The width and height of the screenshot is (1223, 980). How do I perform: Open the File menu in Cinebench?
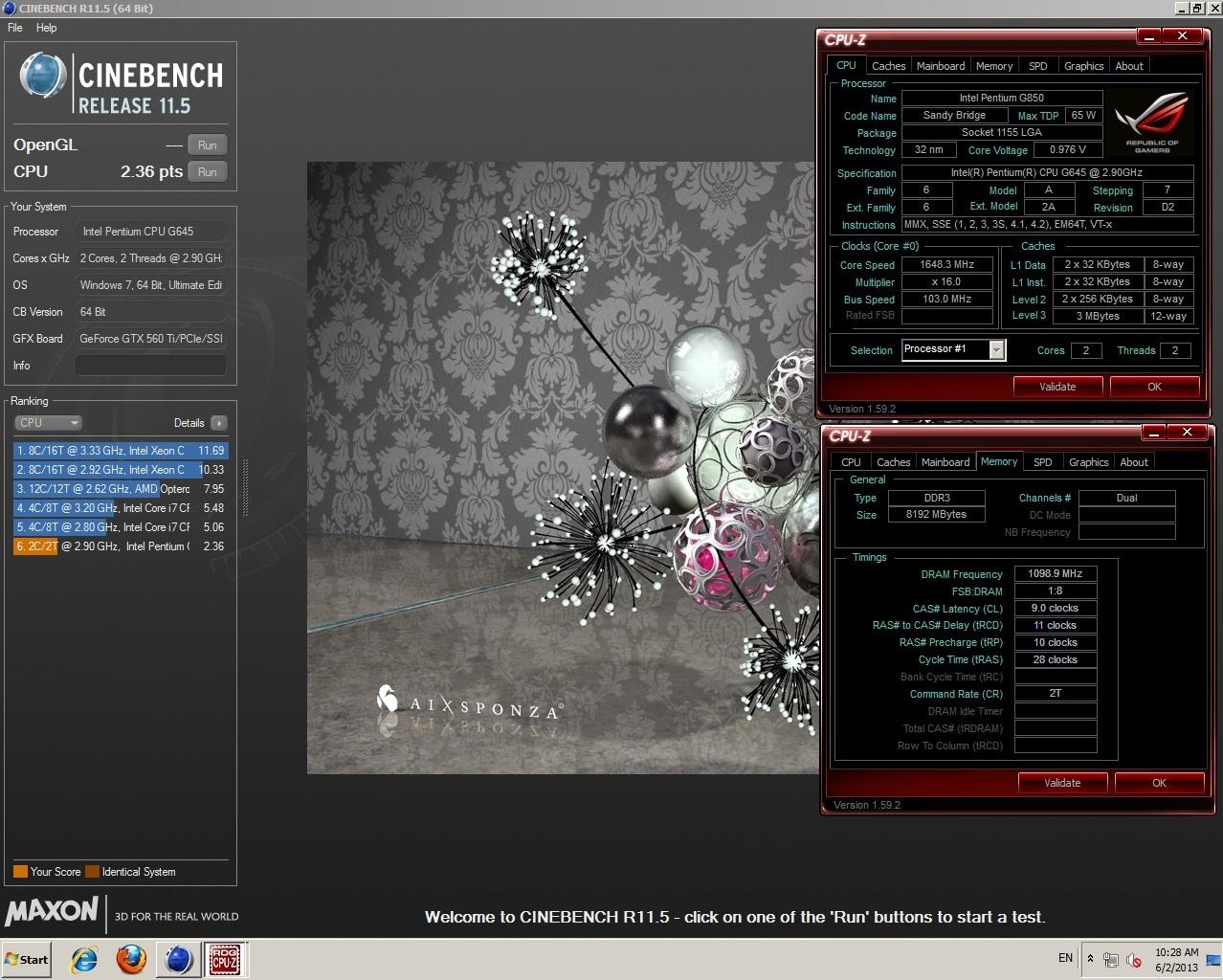pos(15,28)
